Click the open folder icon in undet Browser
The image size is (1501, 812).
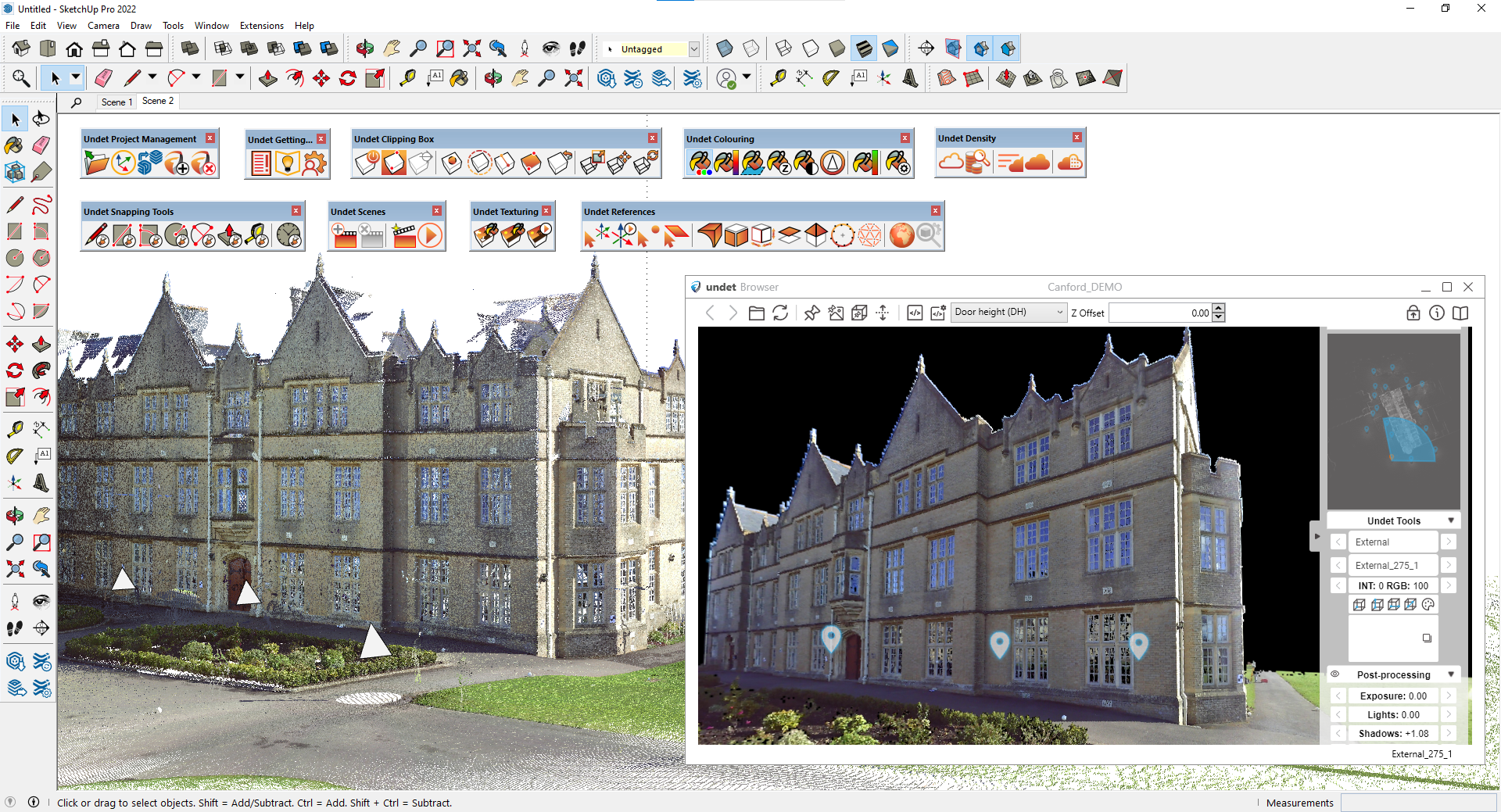[x=756, y=313]
